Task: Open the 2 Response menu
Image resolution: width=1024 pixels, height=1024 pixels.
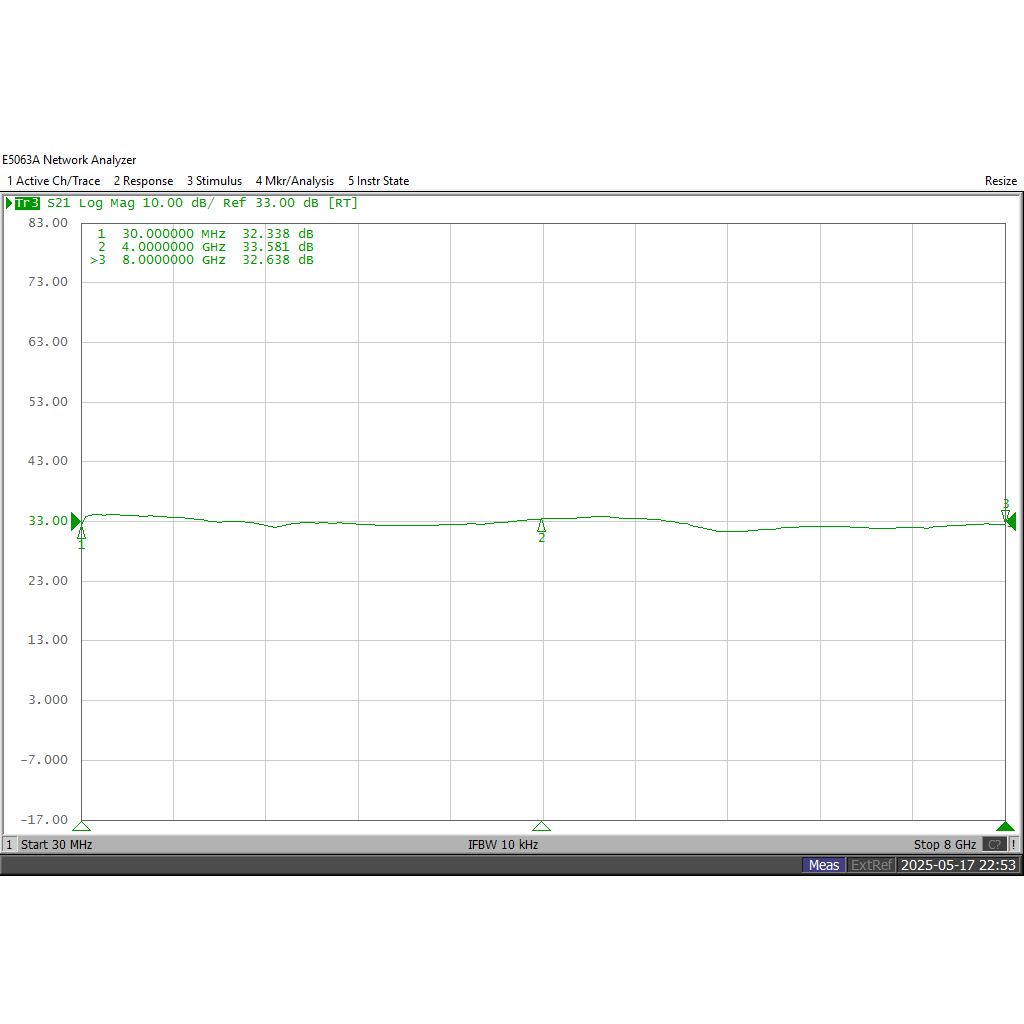Action: coord(143,181)
